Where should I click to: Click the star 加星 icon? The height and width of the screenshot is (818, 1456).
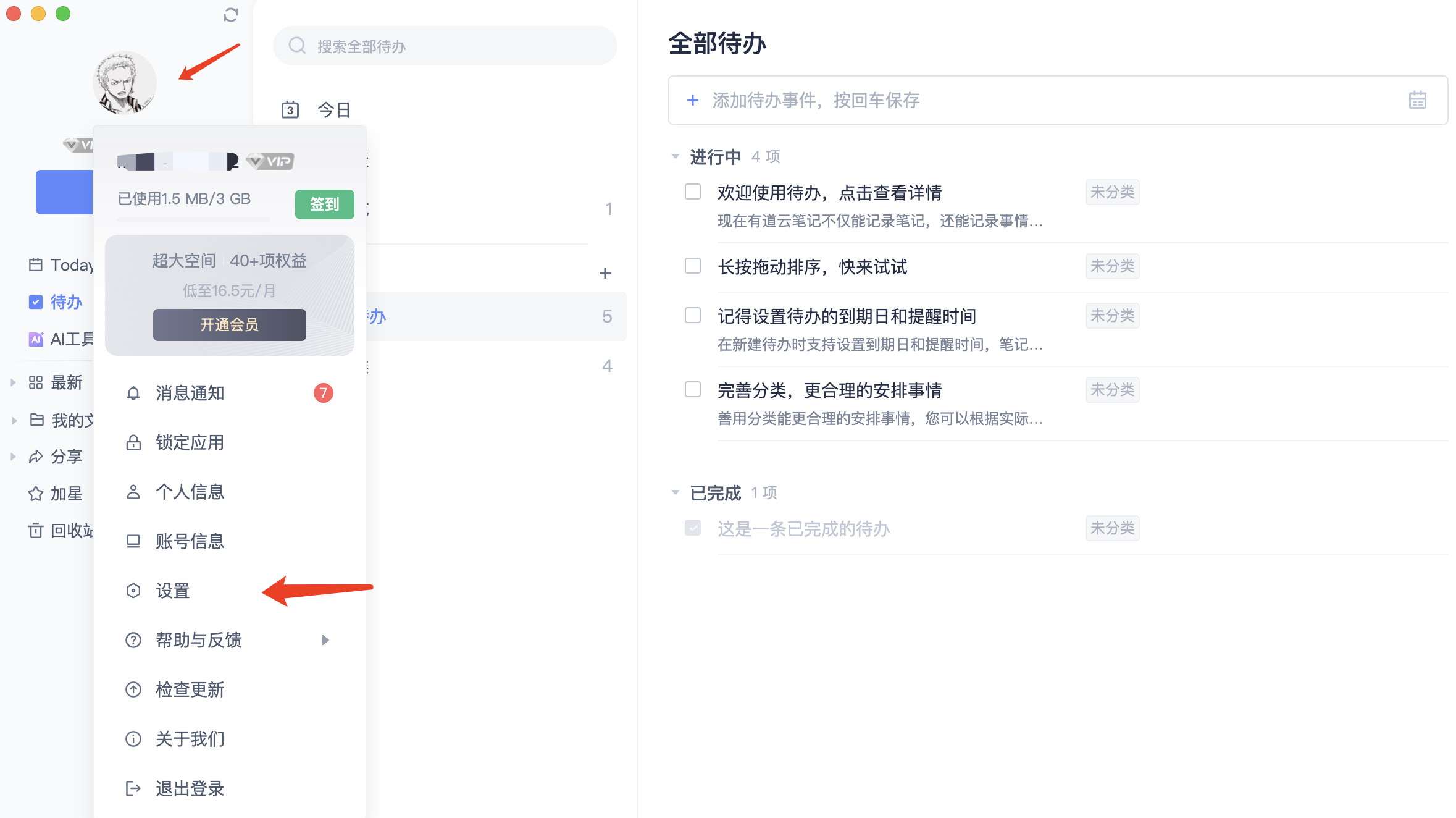click(36, 494)
